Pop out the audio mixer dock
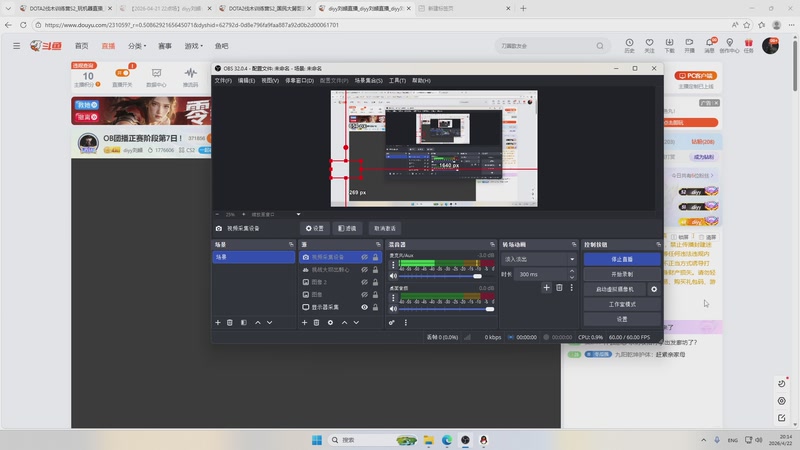800x450 pixels. (492, 244)
